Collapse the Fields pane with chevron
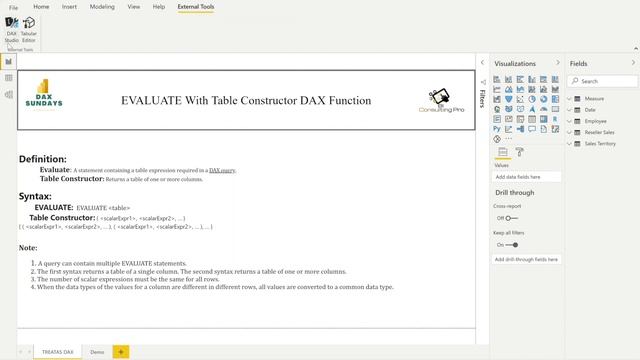 633,63
